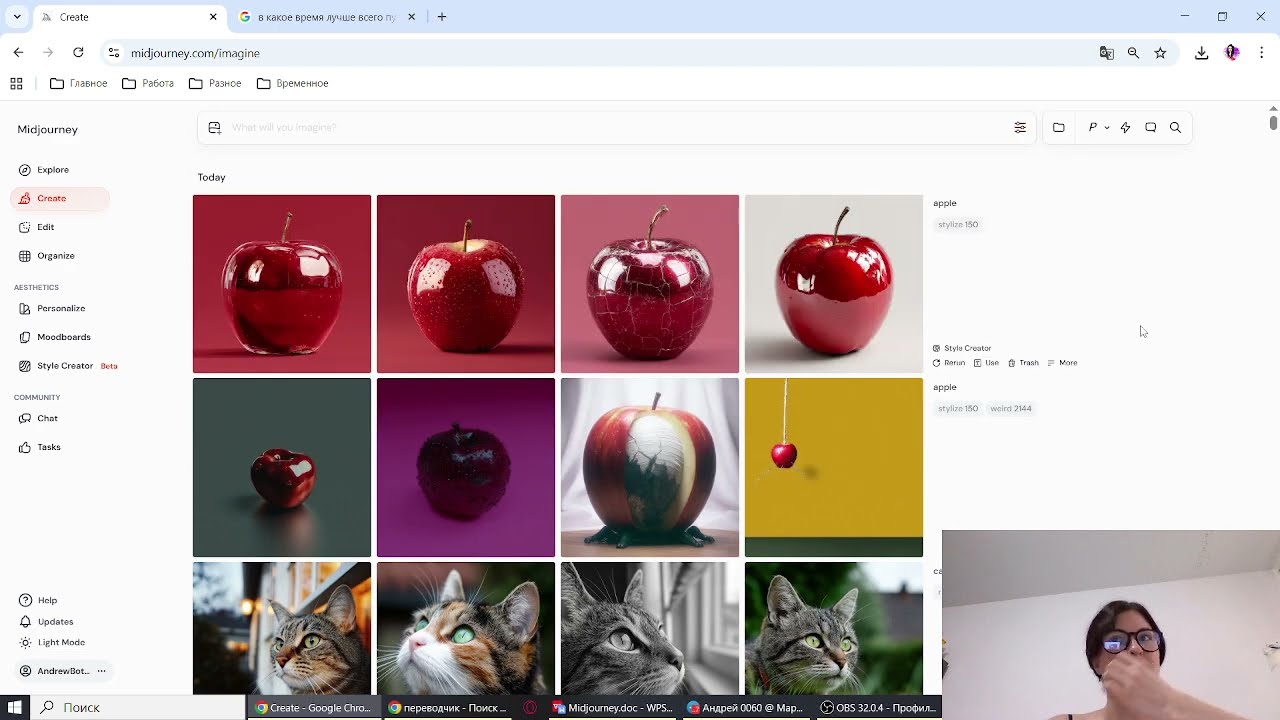The width and height of the screenshot is (1280, 720).
Task: Rerun the first apple job
Action: coord(949,363)
